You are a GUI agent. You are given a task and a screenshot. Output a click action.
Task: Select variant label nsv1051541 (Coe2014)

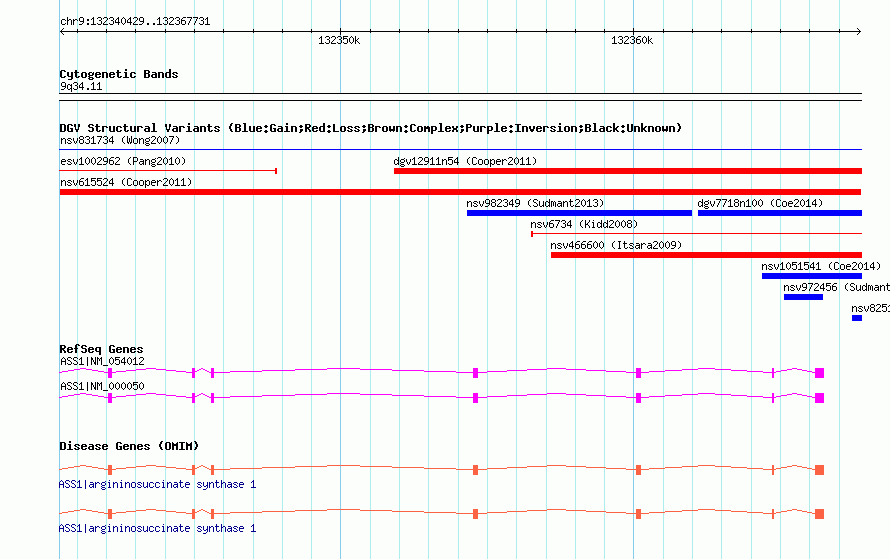point(821,266)
